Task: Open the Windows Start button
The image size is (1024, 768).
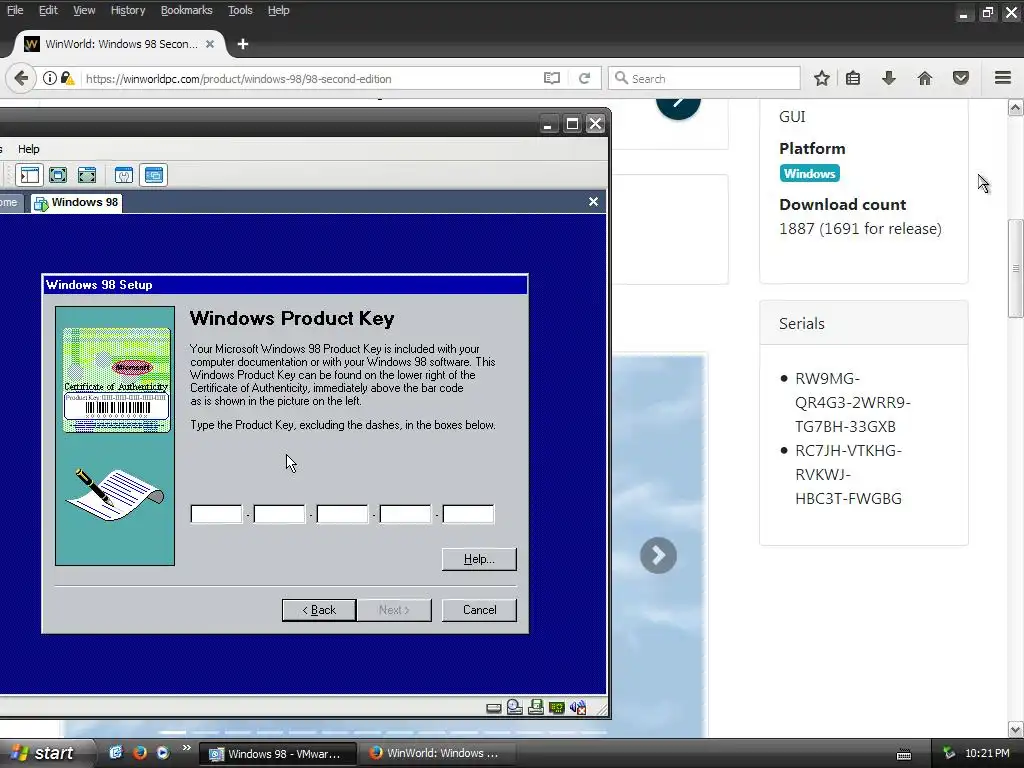Action: [44, 753]
